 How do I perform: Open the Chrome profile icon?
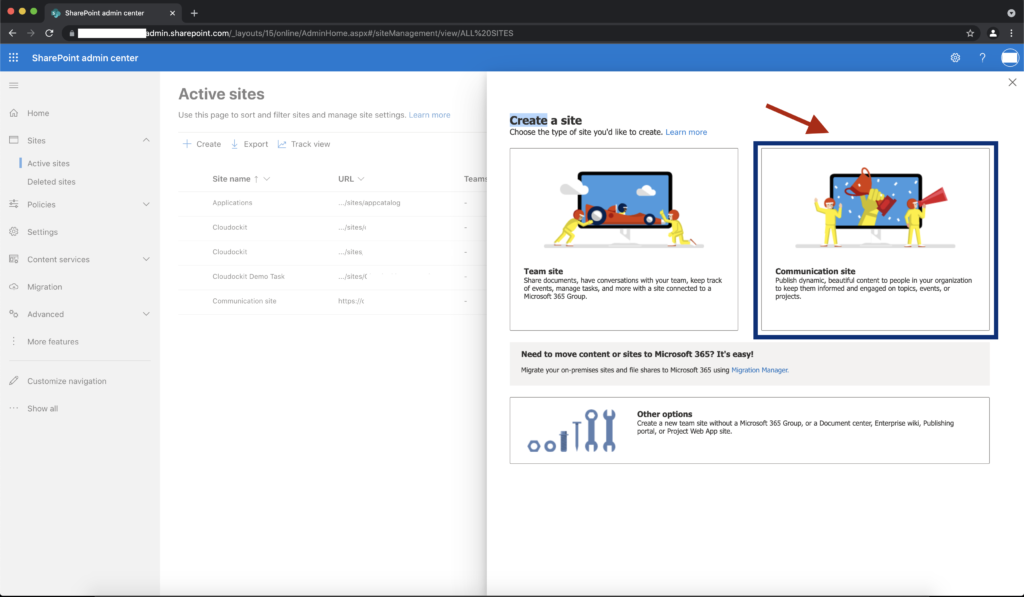(x=993, y=33)
